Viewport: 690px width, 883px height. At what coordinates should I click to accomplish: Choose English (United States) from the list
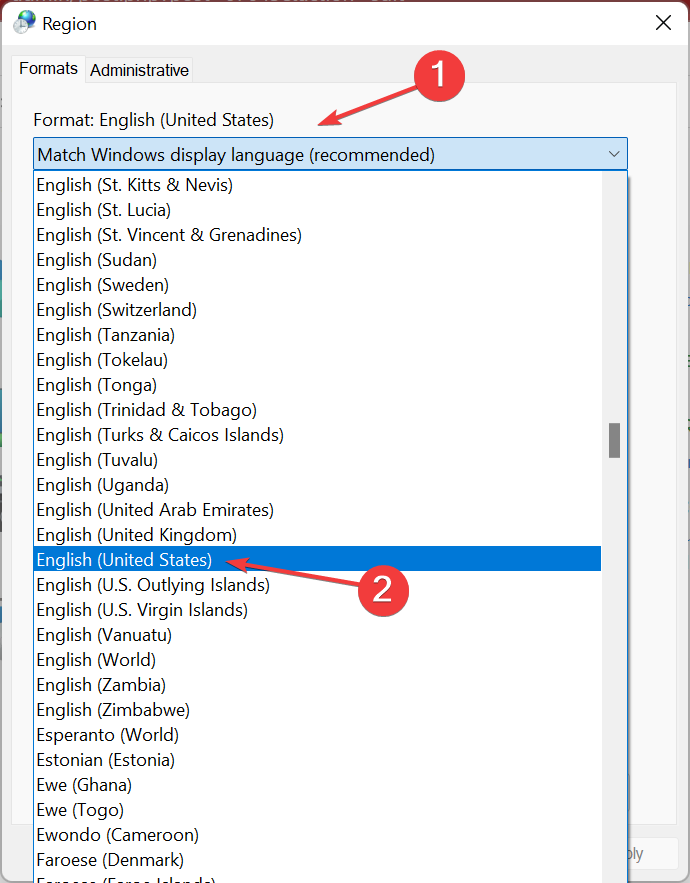(124, 560)
